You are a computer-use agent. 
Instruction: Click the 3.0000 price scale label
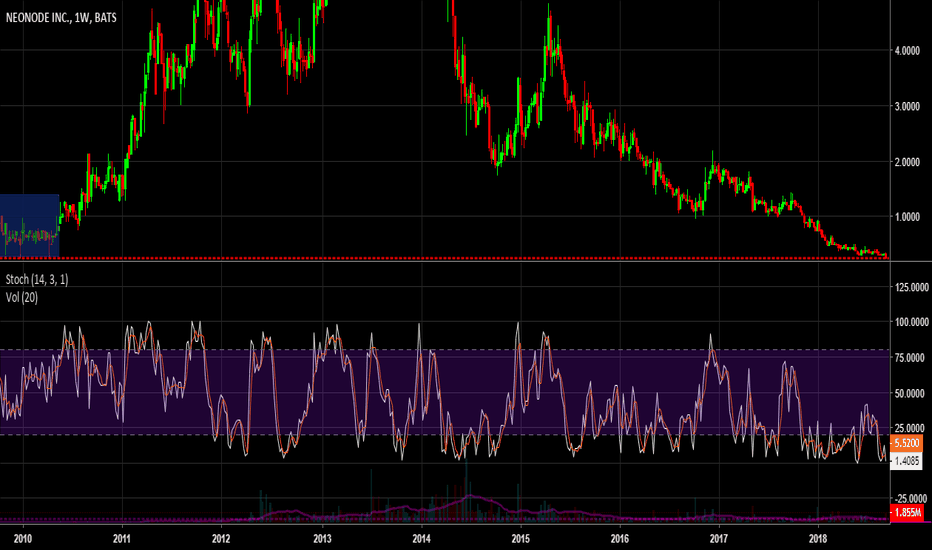[x=908, y=106]
